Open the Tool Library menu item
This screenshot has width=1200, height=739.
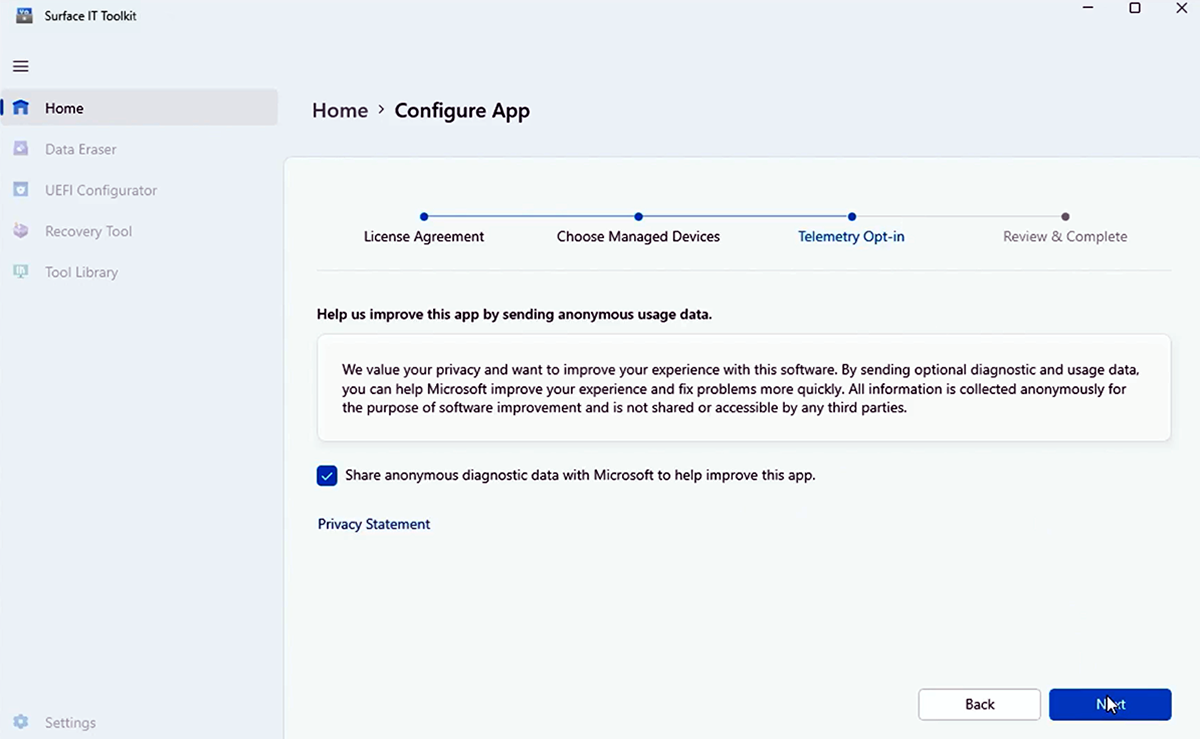(x=81, y=272)
